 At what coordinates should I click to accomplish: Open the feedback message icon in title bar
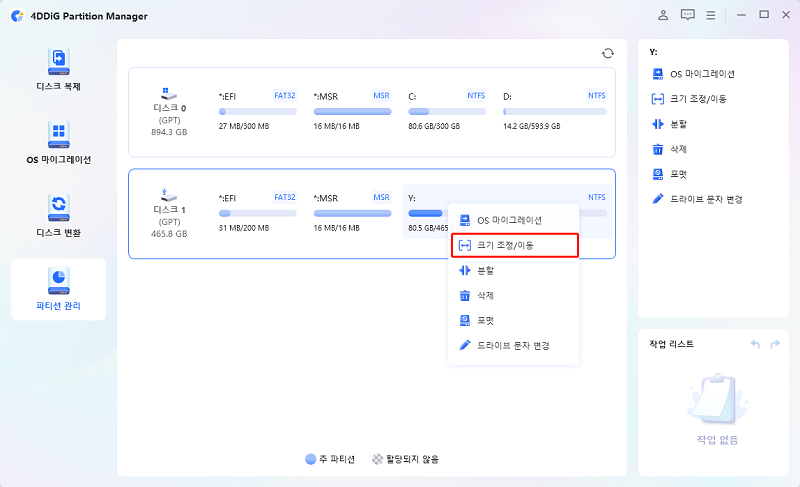[687, 15]
